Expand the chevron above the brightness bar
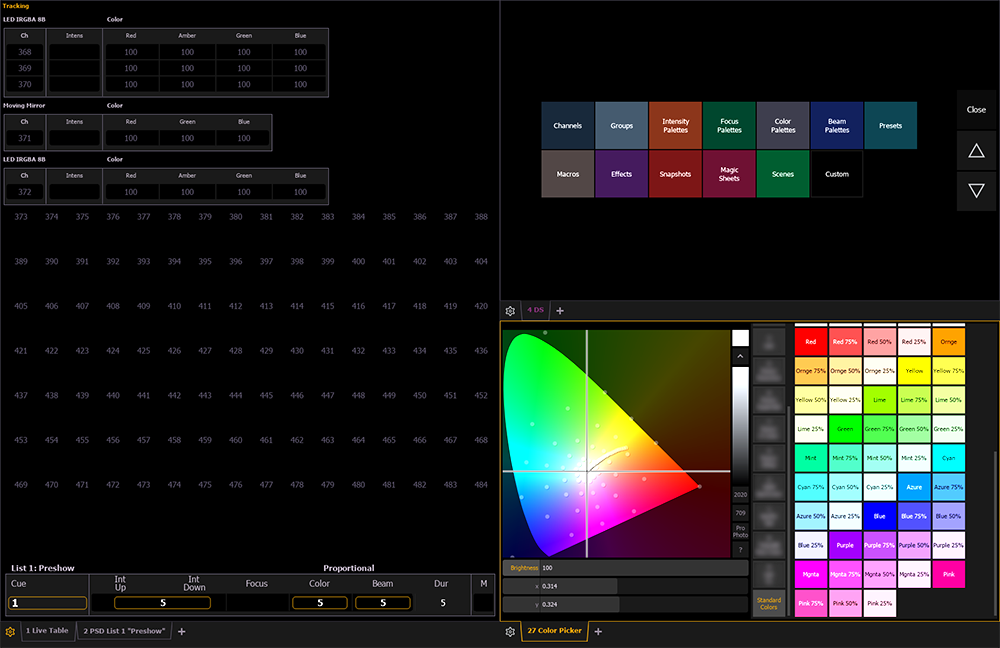 740,356
